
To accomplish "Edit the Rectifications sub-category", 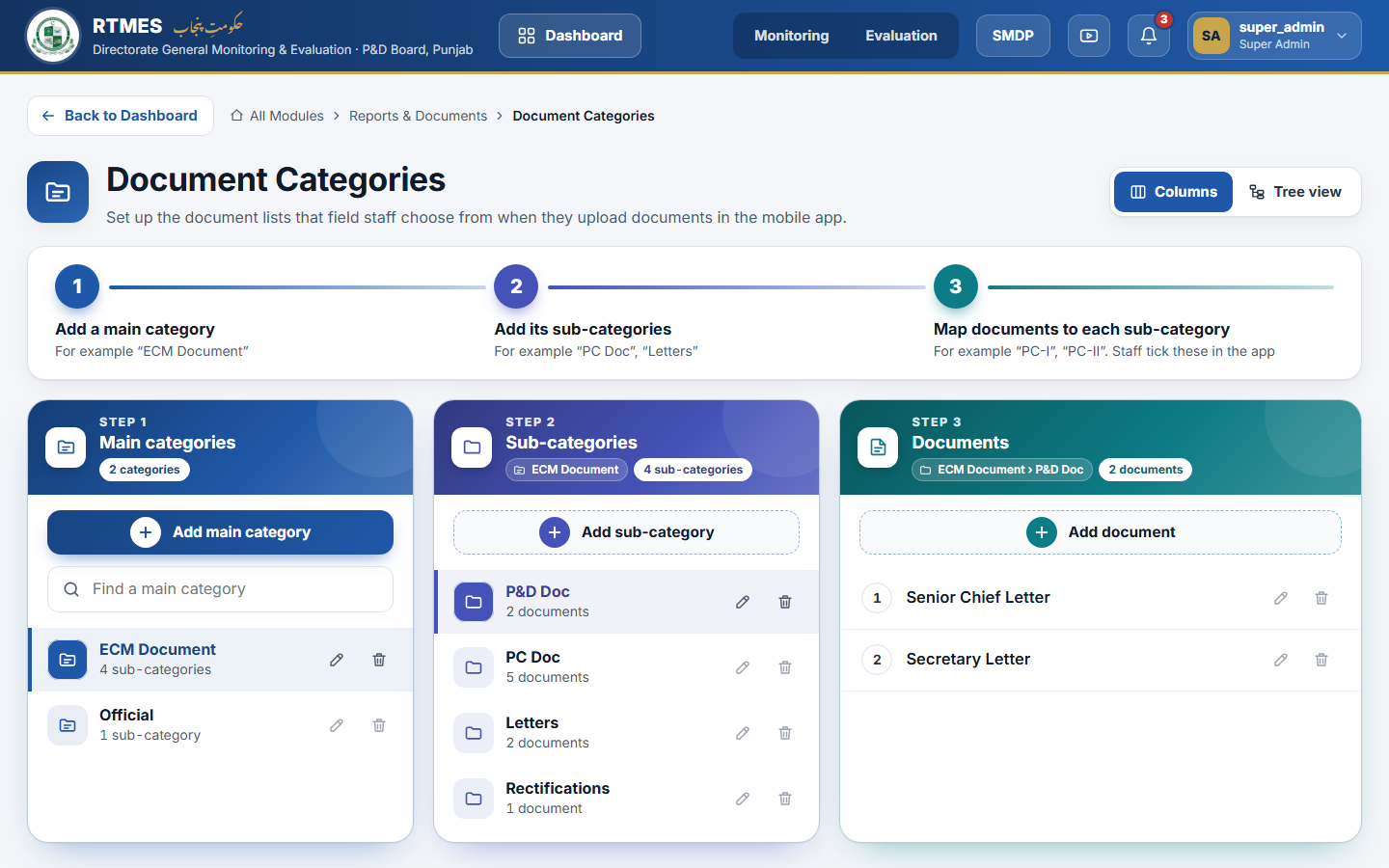I will coord(743,799).
